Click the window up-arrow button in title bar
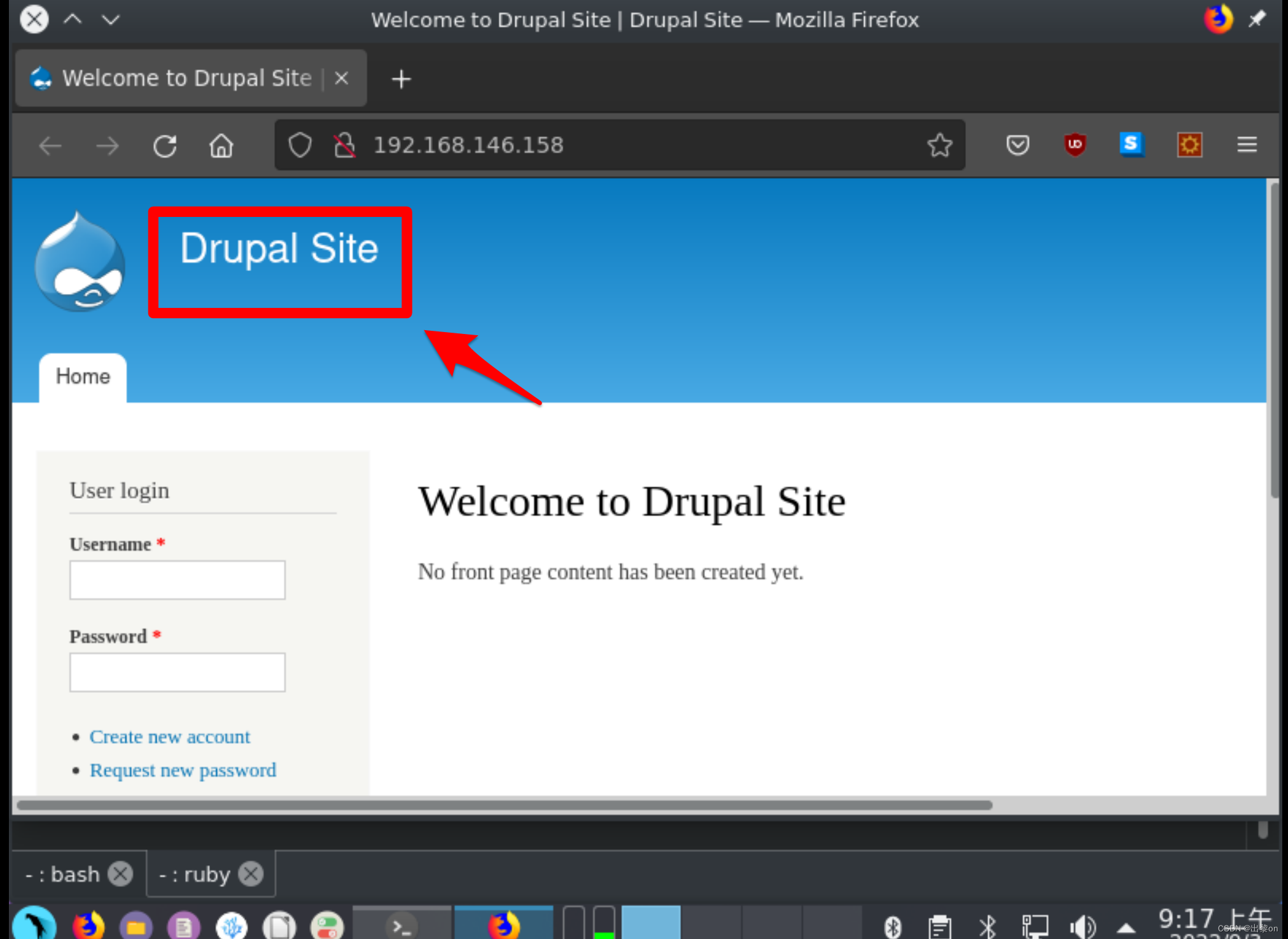This screenshot has height=939, width=1288. pyautogui.click(x=73, y=19)
